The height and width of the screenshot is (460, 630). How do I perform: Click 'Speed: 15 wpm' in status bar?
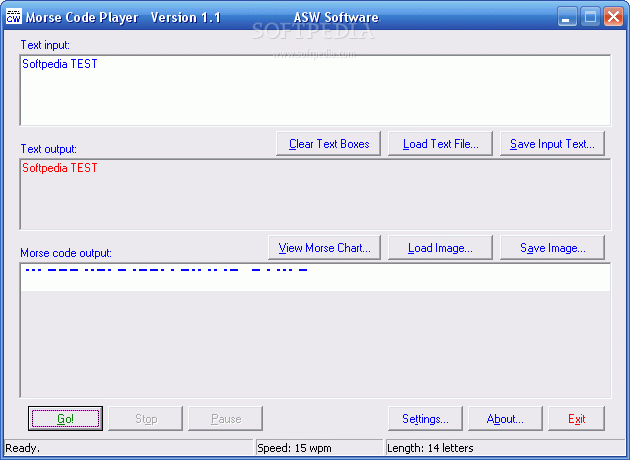pyautogui.click(x=295, y=448)
